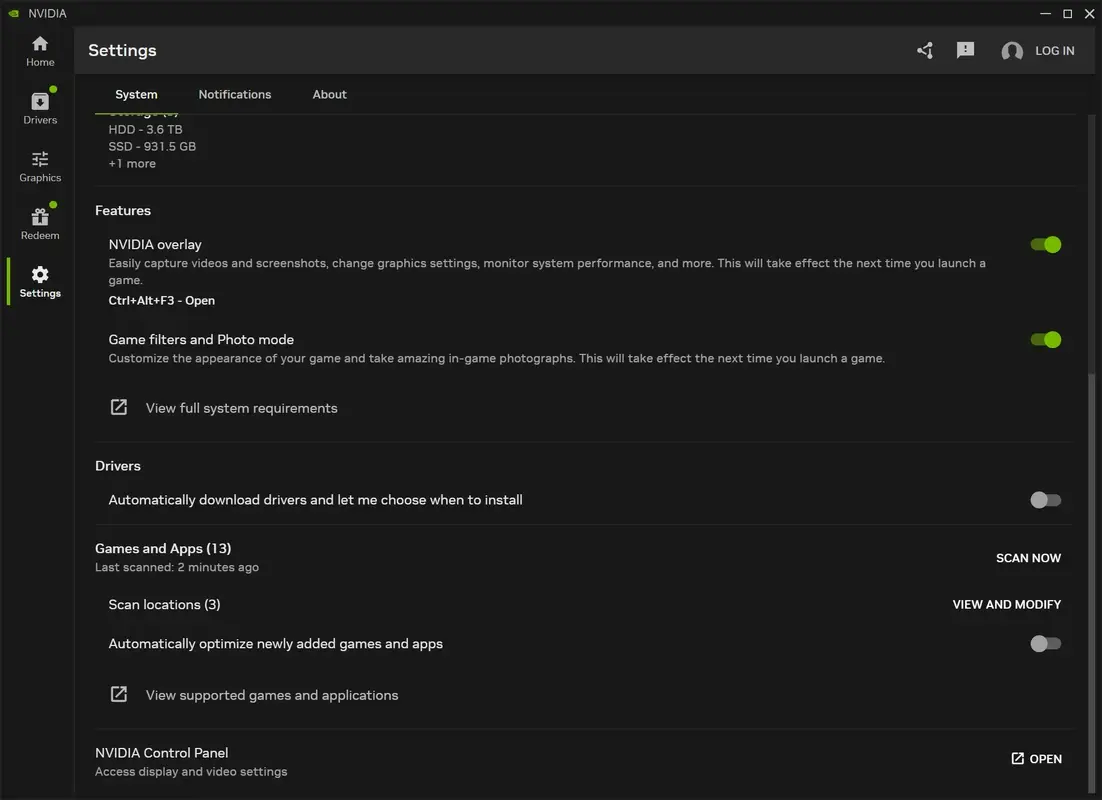Open View full system requirements

[241, 407]
